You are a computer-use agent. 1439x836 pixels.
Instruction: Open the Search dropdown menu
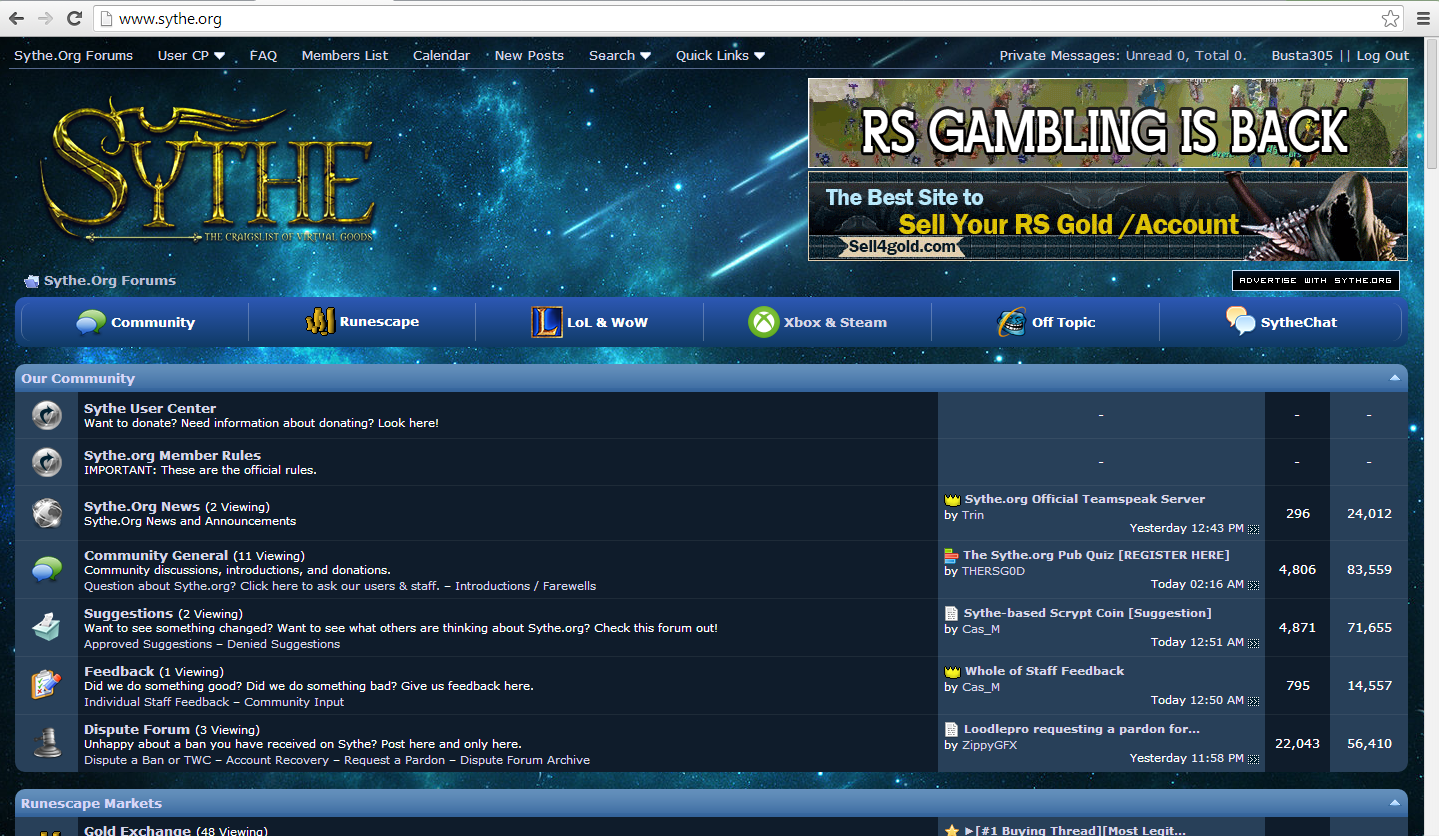[x=620, y=55]
